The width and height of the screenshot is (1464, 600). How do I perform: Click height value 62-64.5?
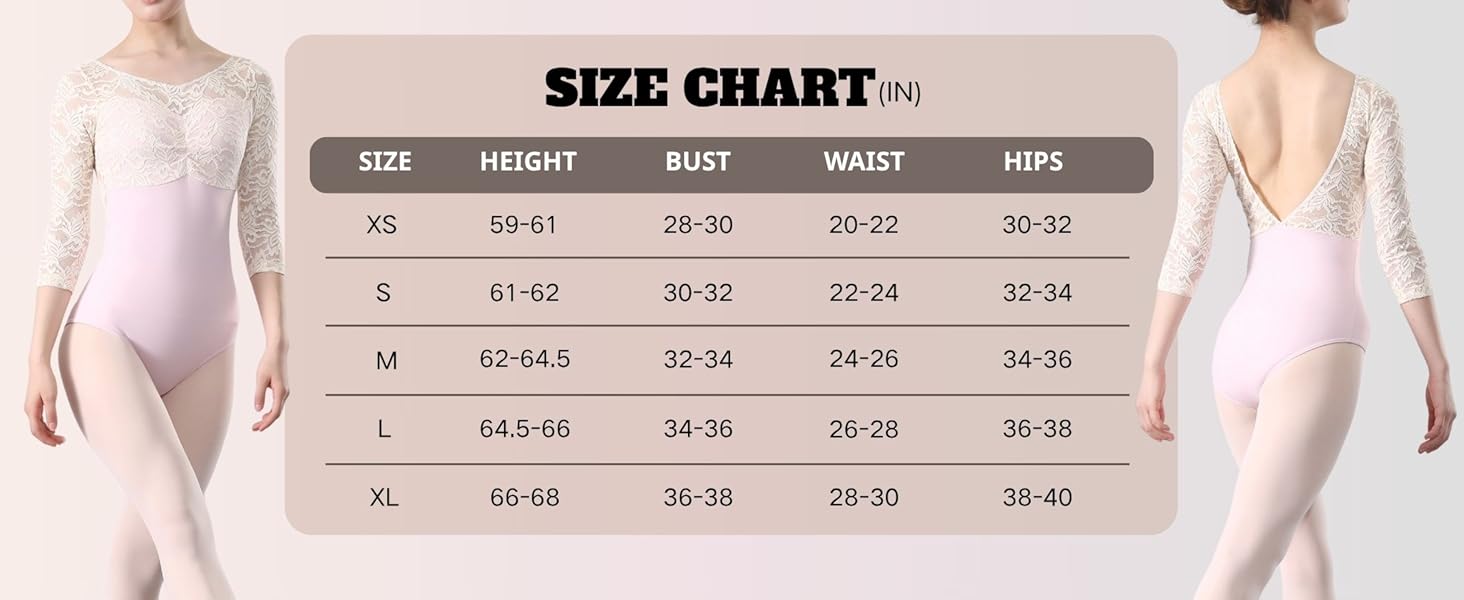click(x=525, y=359)
